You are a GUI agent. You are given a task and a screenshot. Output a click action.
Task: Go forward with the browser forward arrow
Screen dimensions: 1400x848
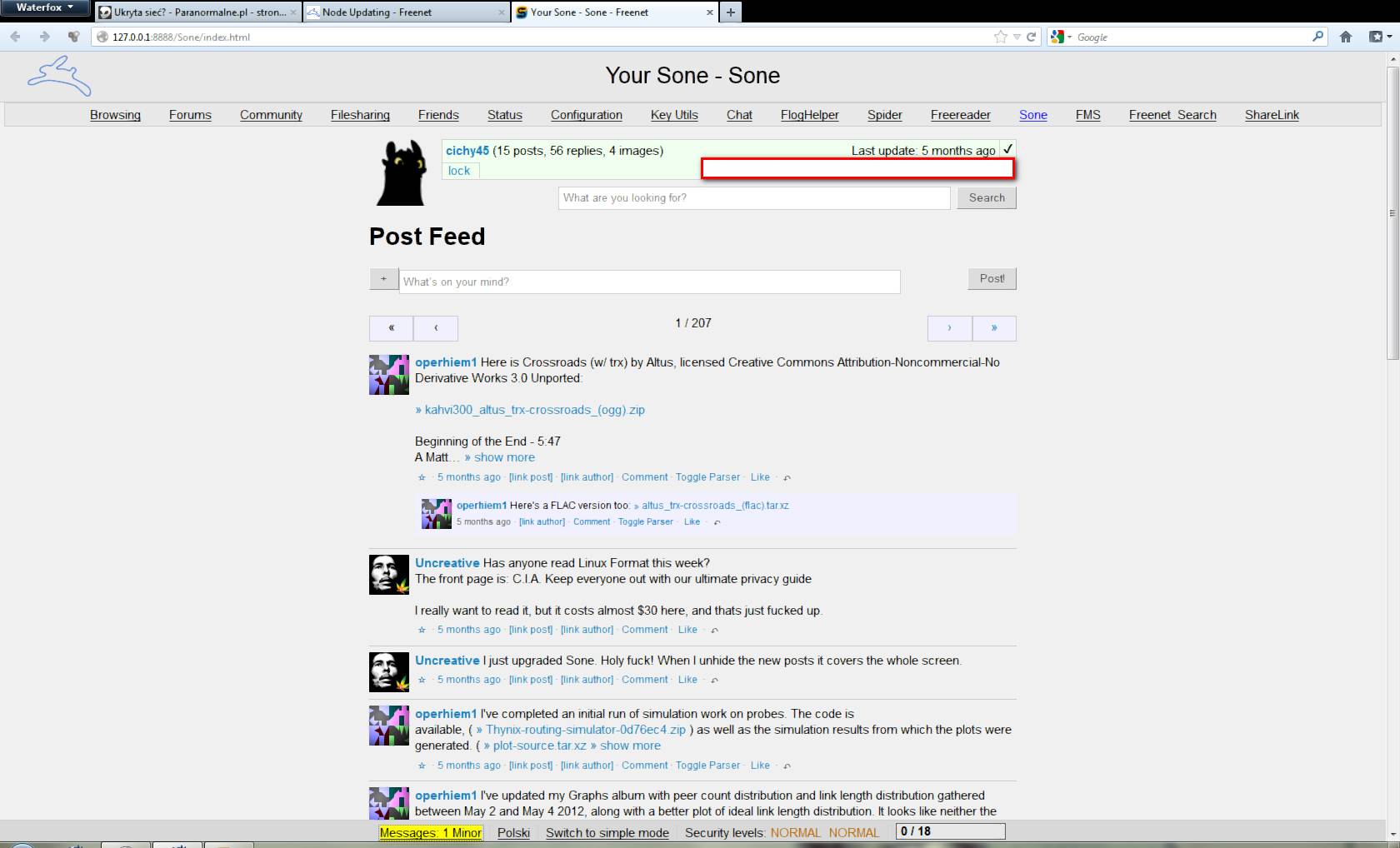coord(45,37)
